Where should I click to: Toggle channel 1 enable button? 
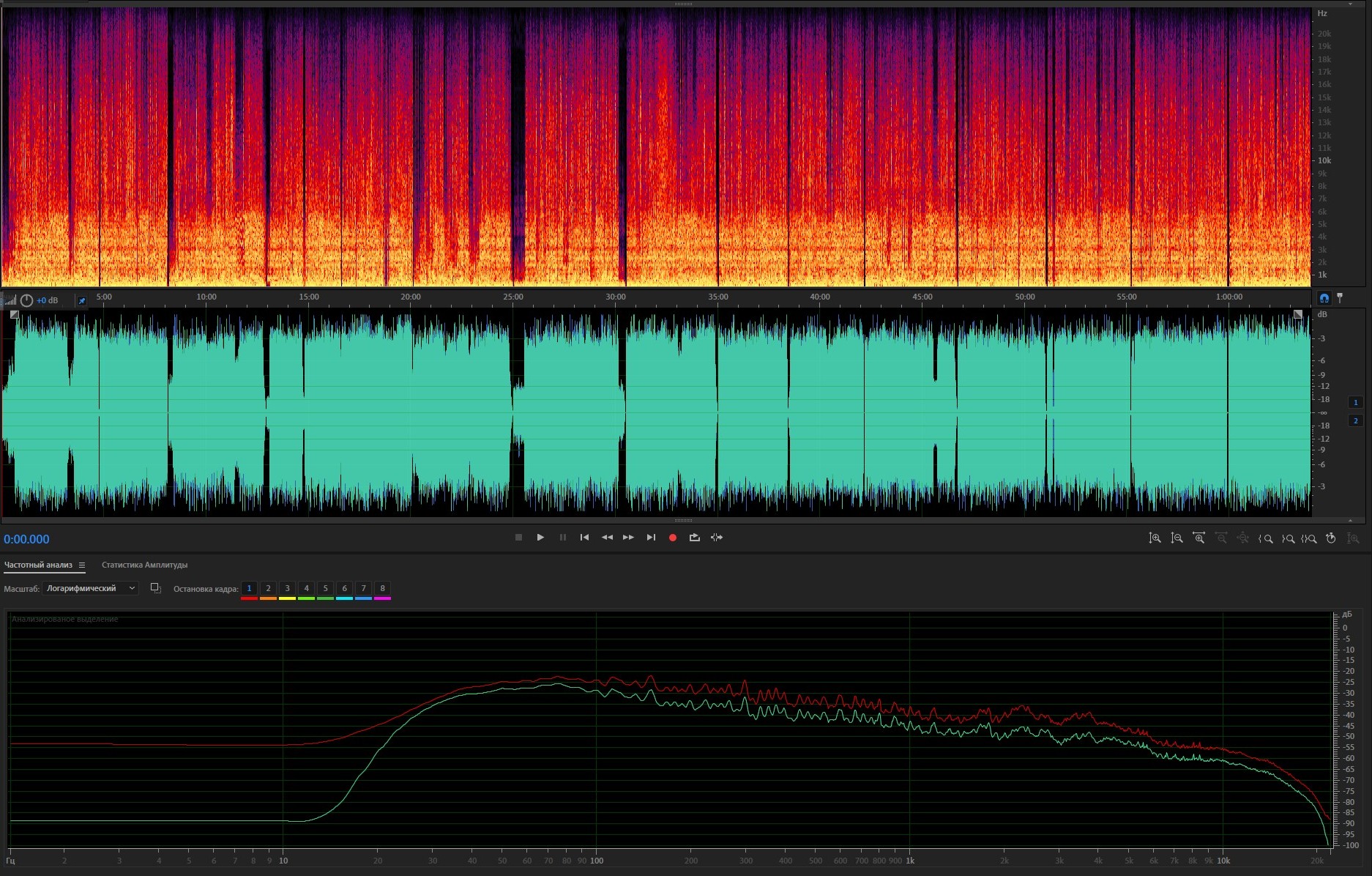point(1355,402)
